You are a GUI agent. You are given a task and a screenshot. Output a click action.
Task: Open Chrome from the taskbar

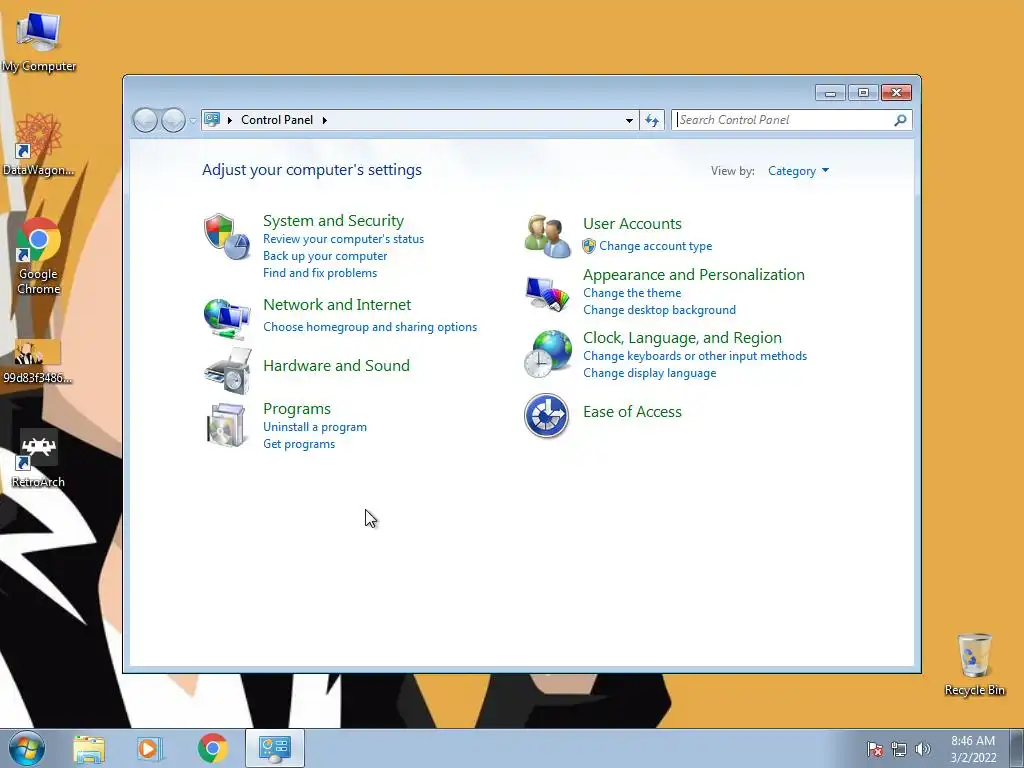coord(212,748)
